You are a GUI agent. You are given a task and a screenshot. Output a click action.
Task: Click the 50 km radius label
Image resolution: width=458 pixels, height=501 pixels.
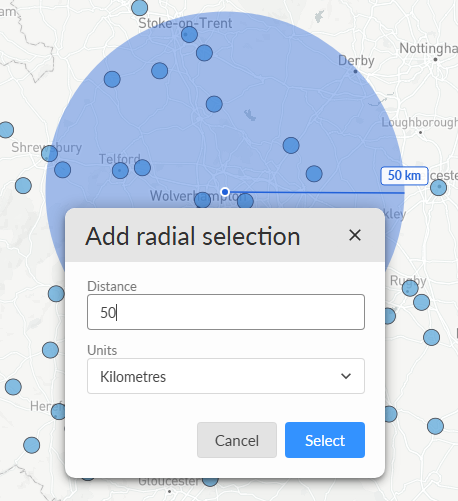click(404, 176)
